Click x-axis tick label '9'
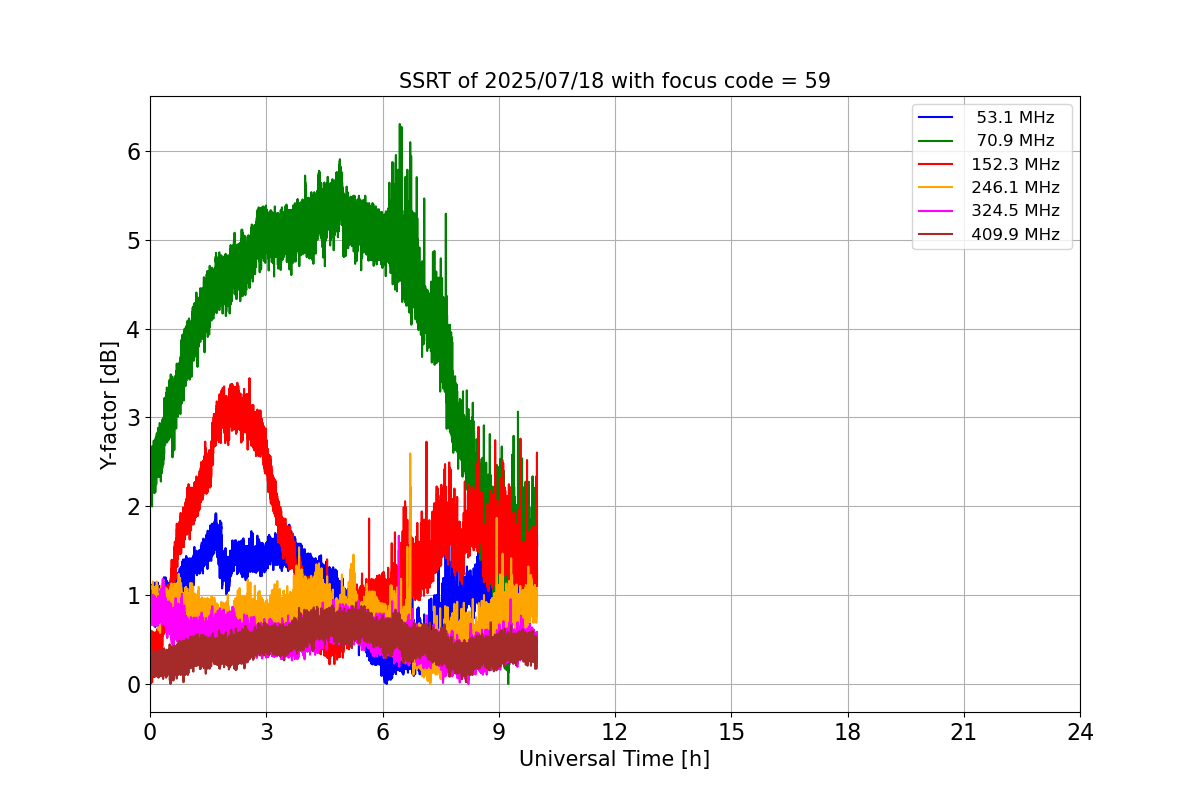 pyautogui.click(x=499, y=732)
